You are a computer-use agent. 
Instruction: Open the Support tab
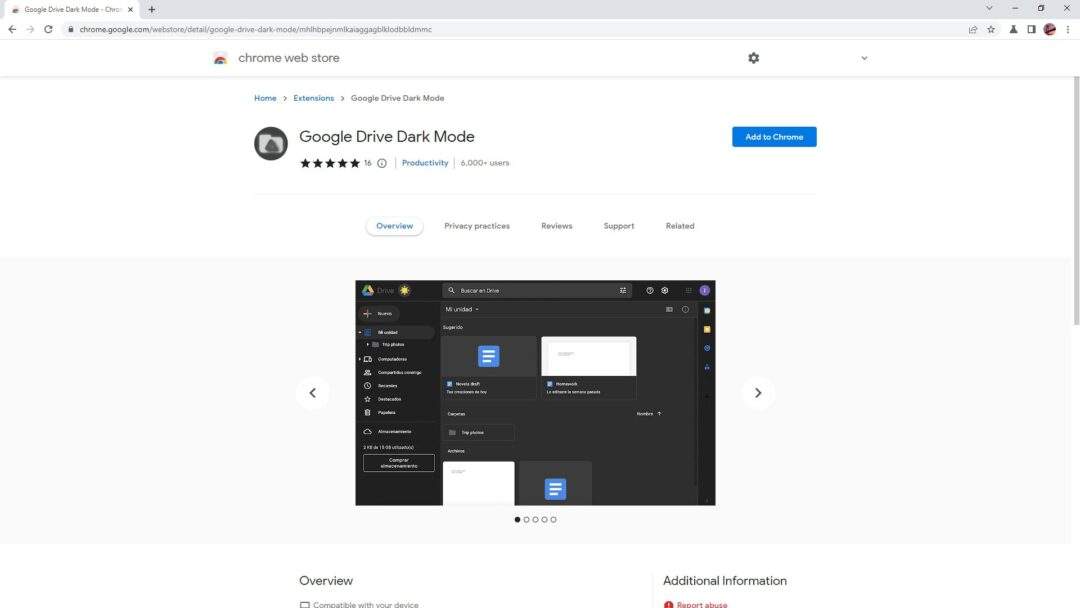619,226
